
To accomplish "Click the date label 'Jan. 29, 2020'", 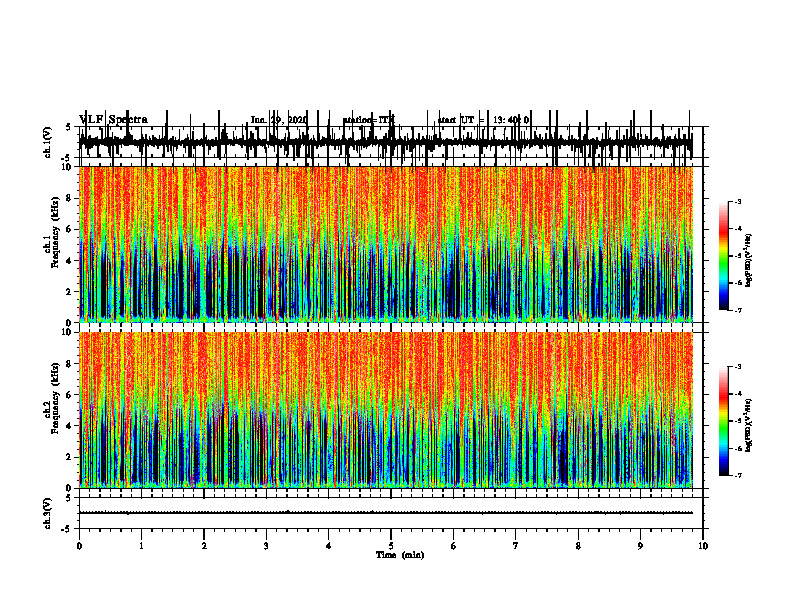I will click(279, 120).
